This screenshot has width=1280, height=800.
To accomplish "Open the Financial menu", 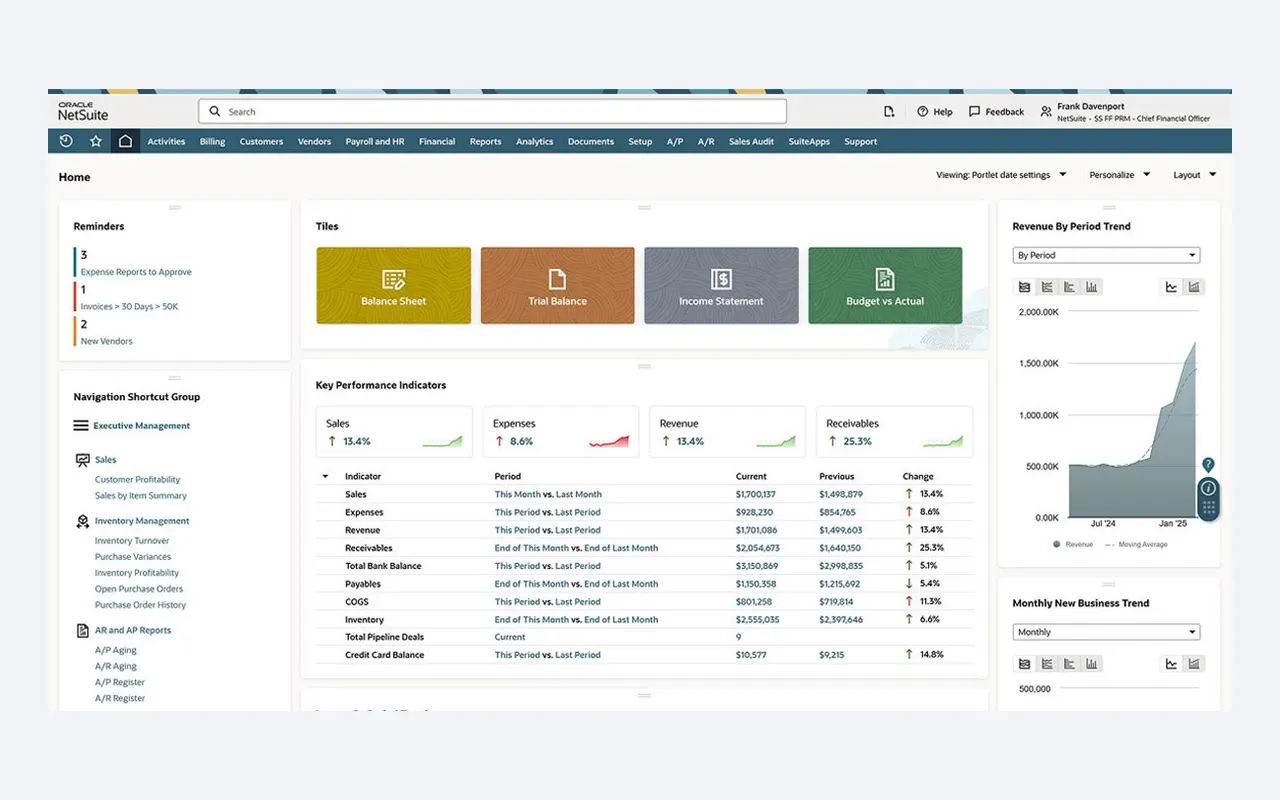I will click(437, 141).
